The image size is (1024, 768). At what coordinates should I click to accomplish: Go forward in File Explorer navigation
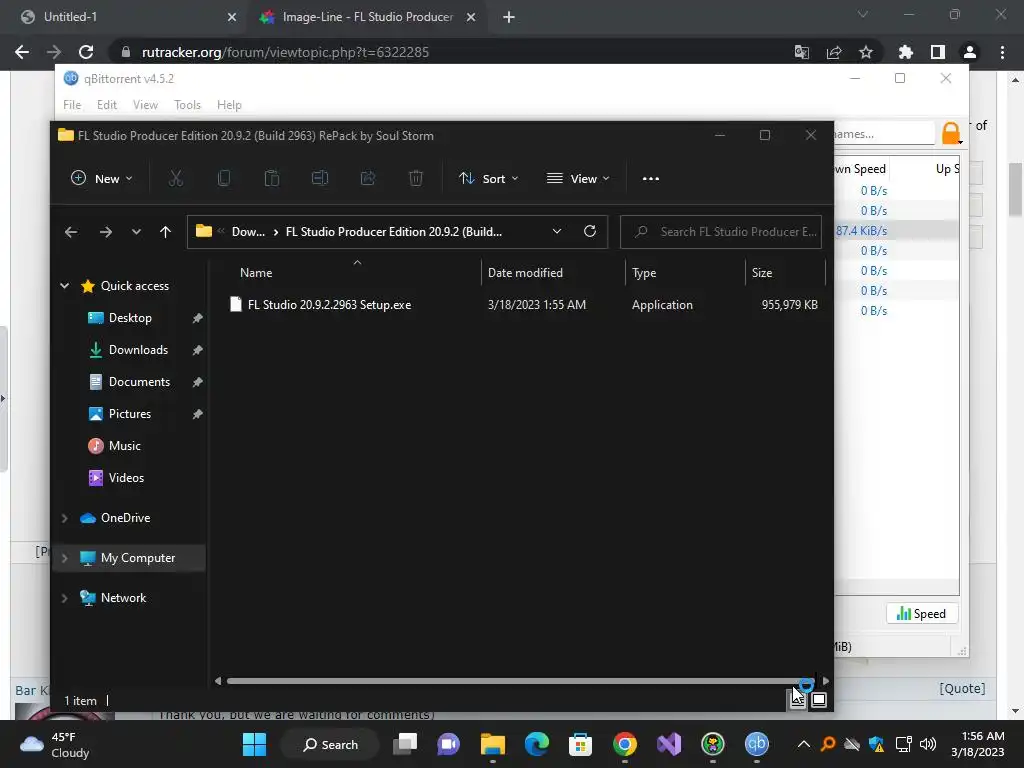coord(105,232)
